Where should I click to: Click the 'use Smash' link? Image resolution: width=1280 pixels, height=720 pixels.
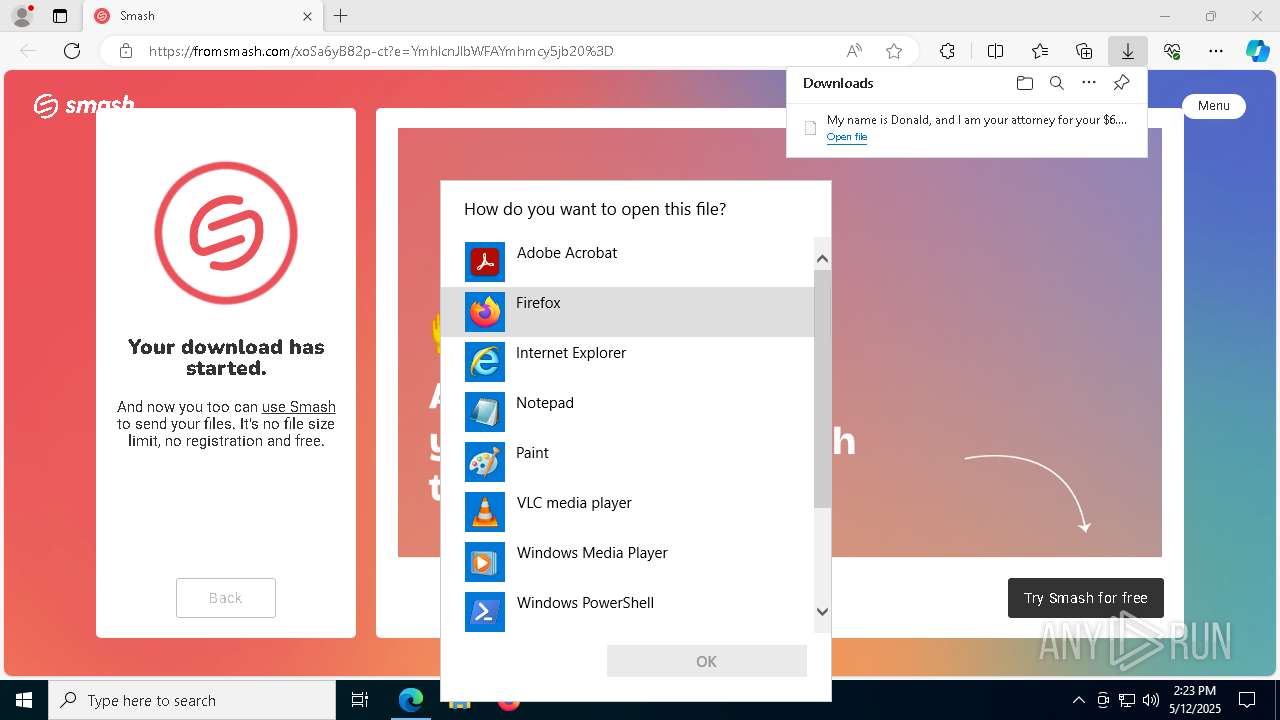click(x=298, y=407)
